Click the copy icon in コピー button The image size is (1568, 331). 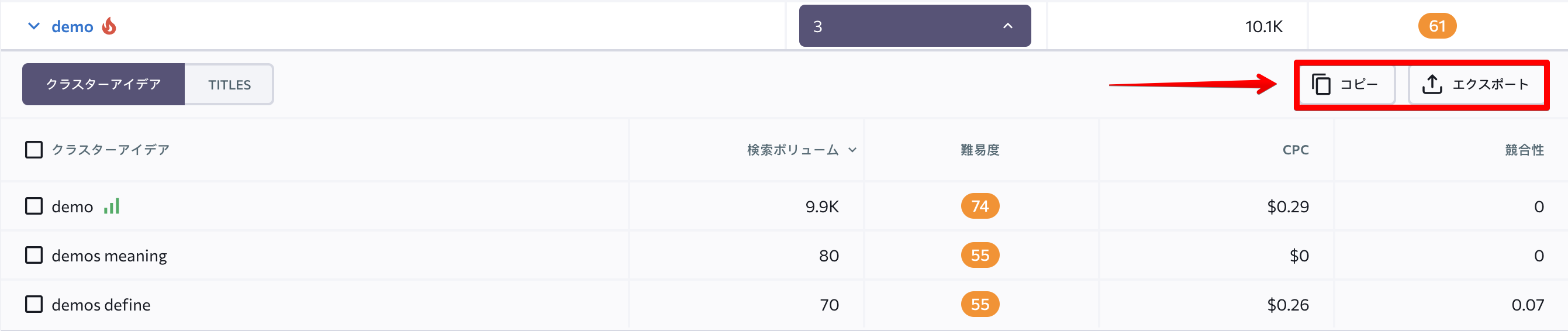tap(1321, 85)
